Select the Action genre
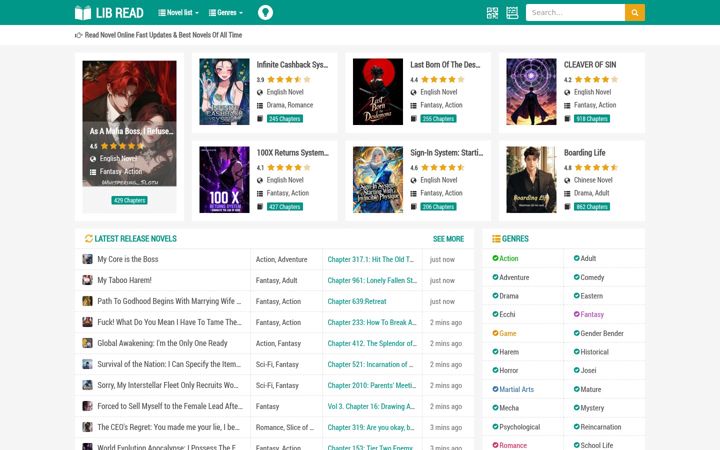The width and height of the screenshot is (720, 450). pyautogui.click(x=508, y=259)
